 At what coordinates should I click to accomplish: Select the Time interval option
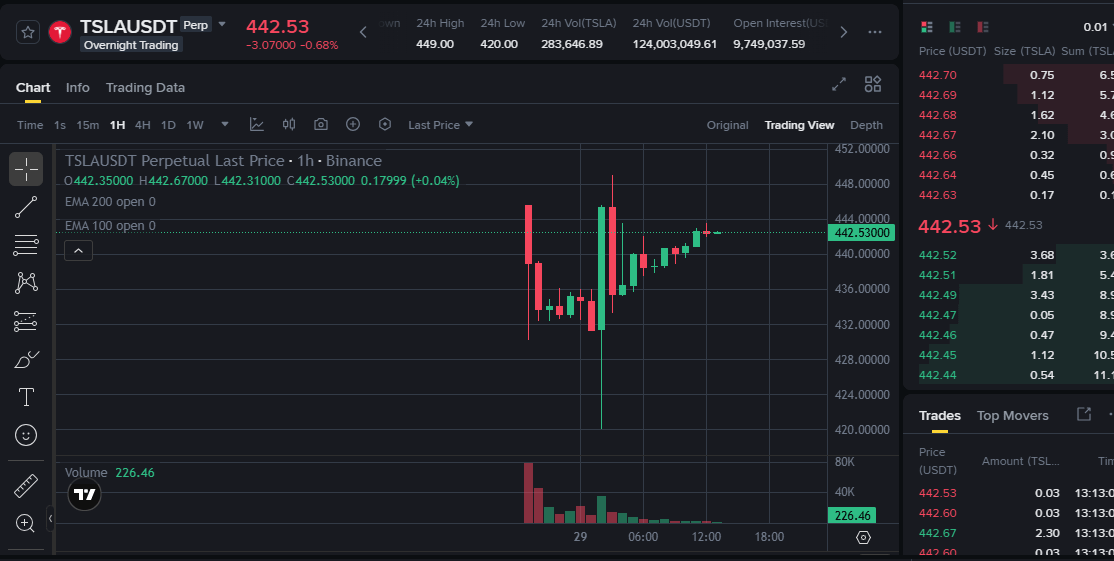point(30,125)
